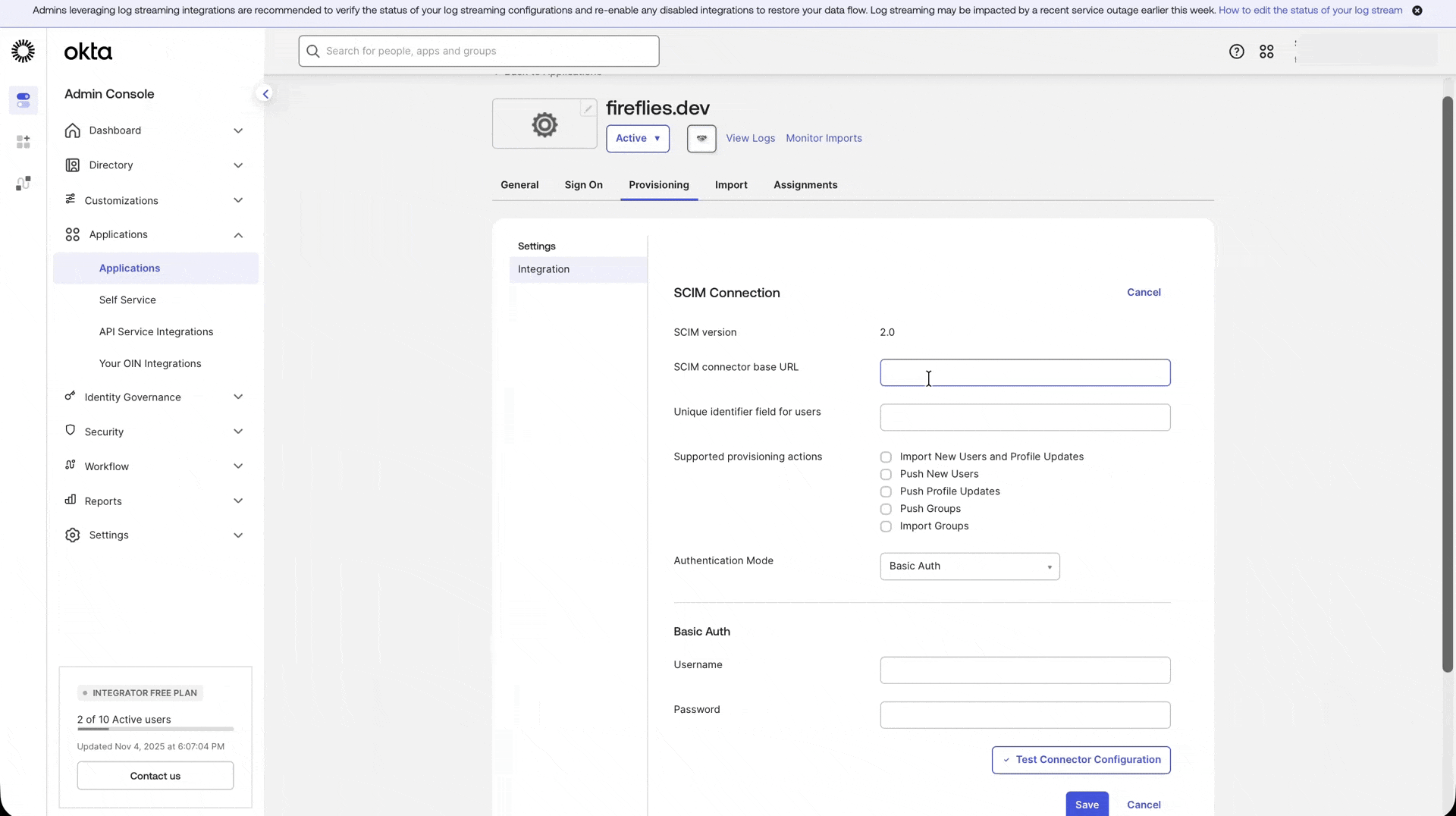
Task: Collapse the Applications menu chevron
Action: [238, 235]
